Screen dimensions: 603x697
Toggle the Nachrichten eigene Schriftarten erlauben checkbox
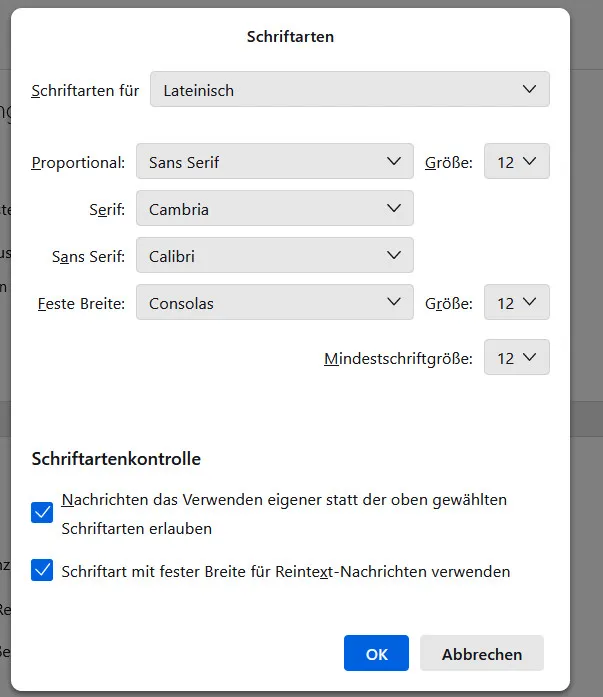42,513
